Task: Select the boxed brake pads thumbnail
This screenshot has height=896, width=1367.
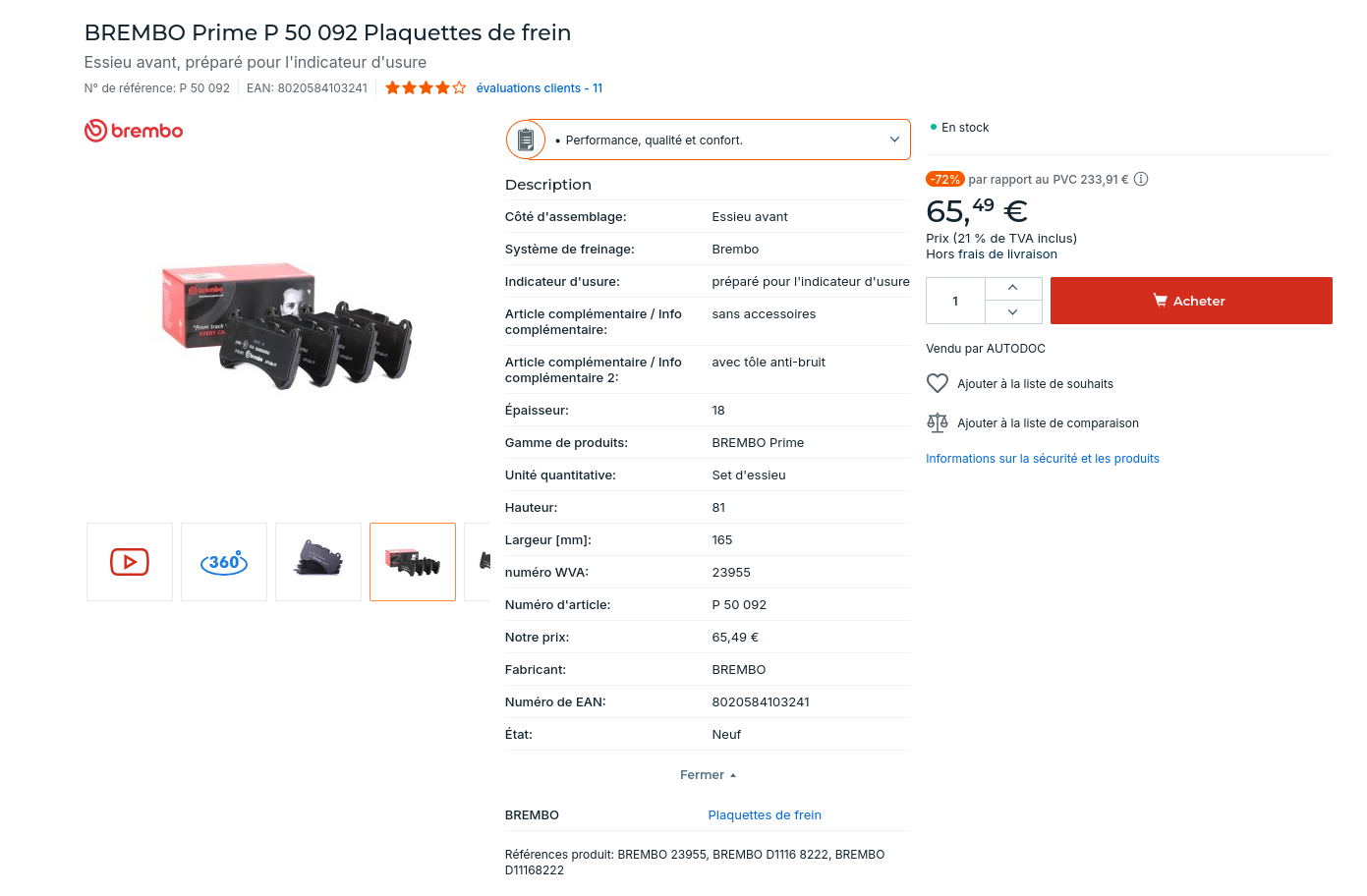Action: (x=413, y=562)
